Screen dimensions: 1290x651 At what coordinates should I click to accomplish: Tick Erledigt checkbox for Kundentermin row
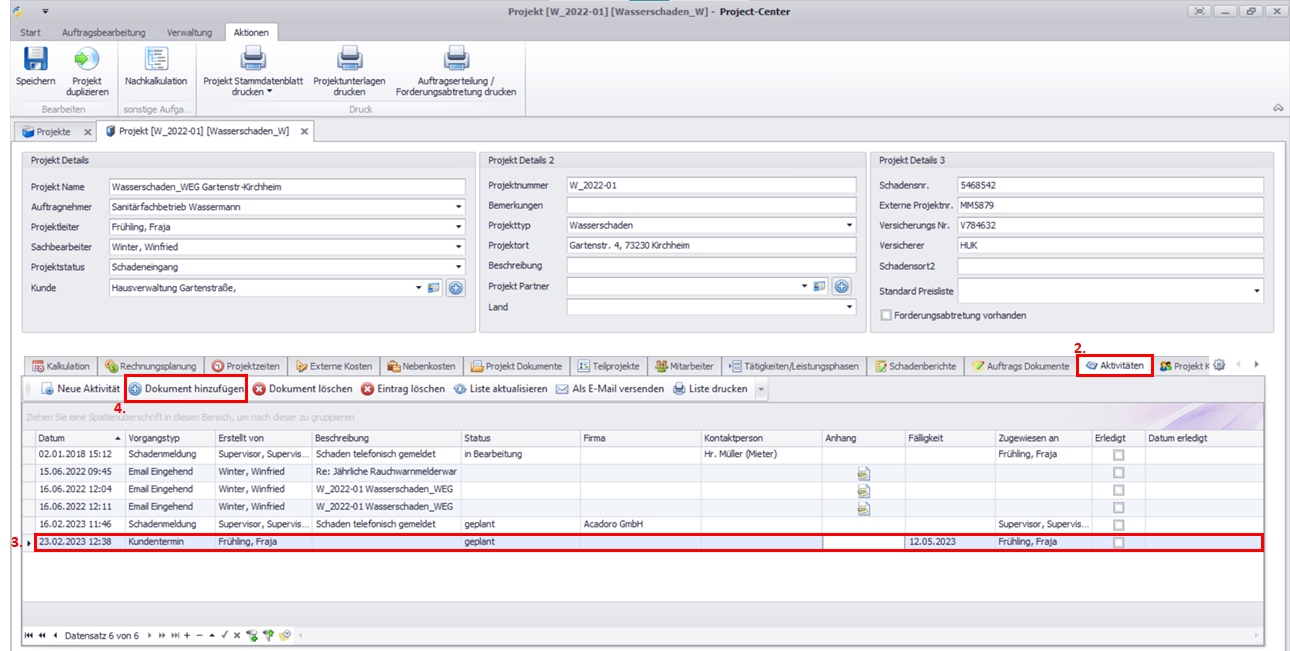1118,542
